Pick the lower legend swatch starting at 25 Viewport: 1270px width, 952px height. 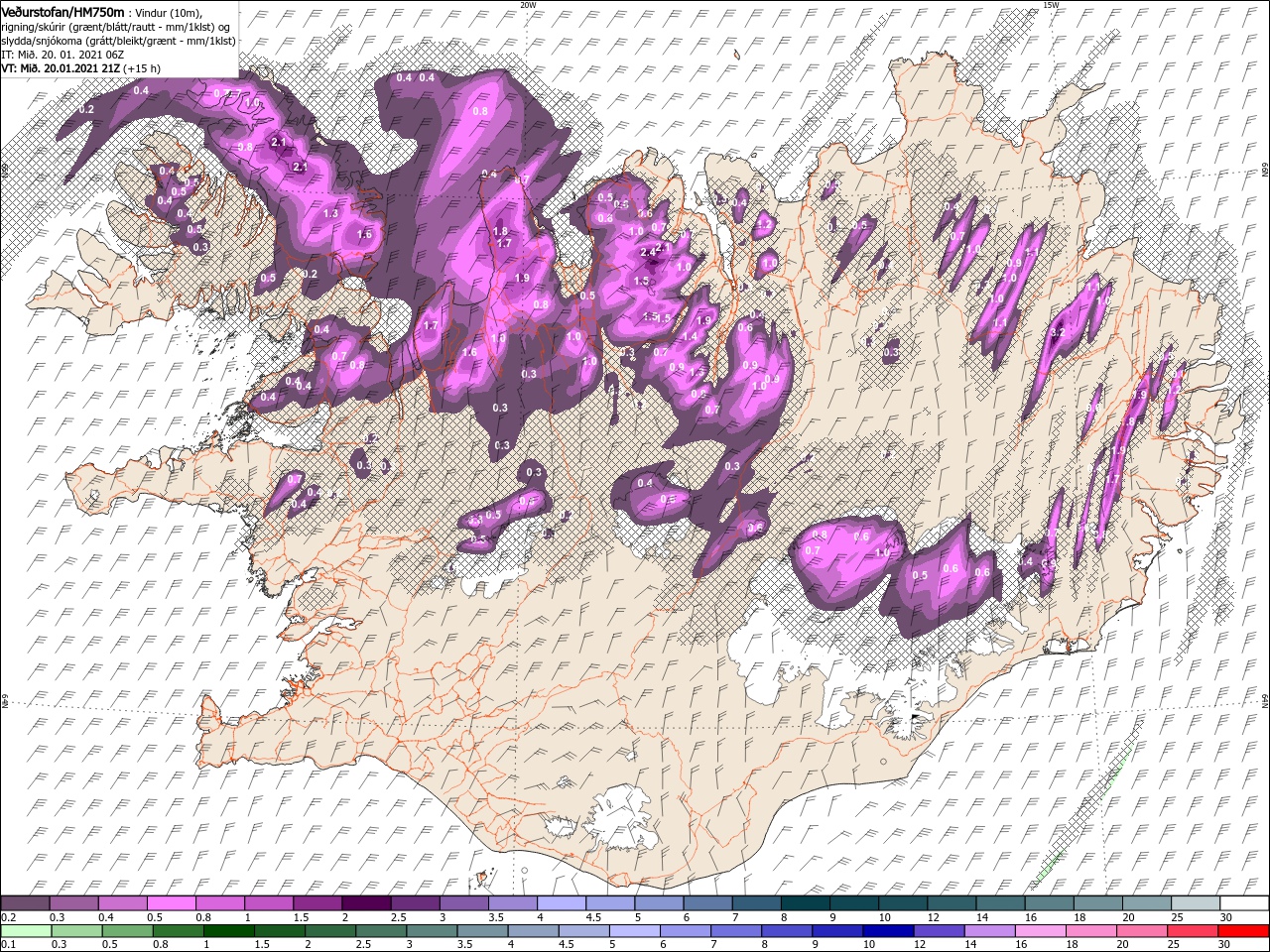1191,931
